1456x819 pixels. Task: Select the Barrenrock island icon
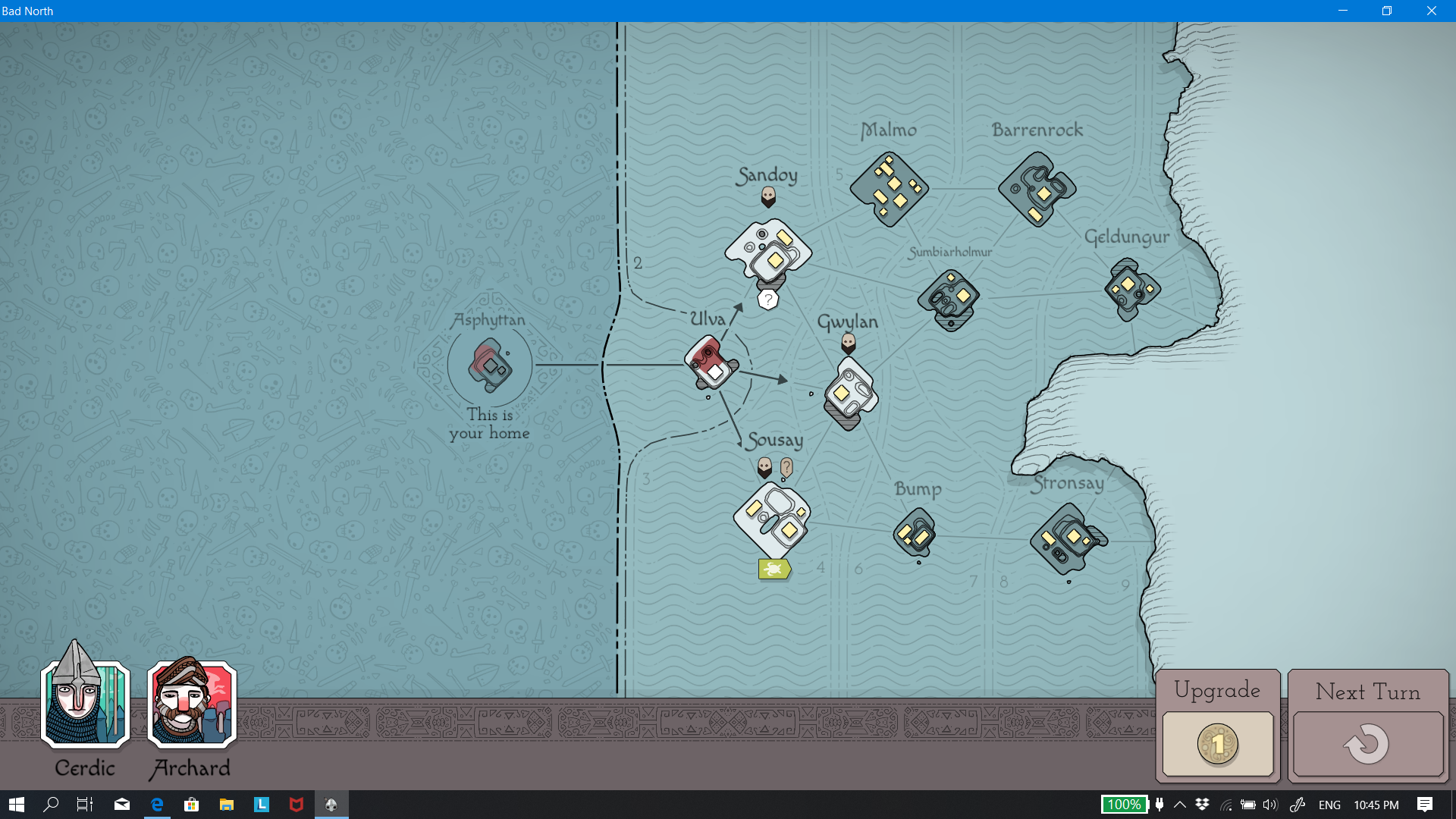(x=1038, y=187)
